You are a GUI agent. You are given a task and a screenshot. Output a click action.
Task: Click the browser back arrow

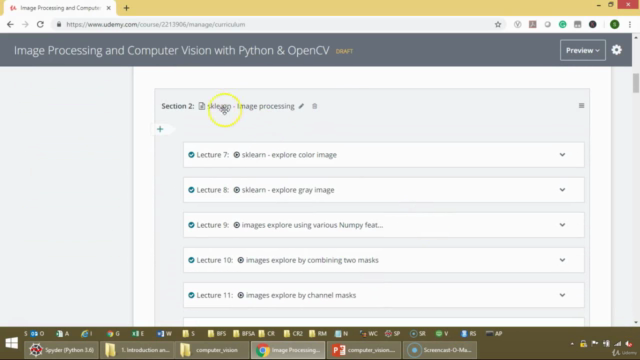(x=10, y=24)
